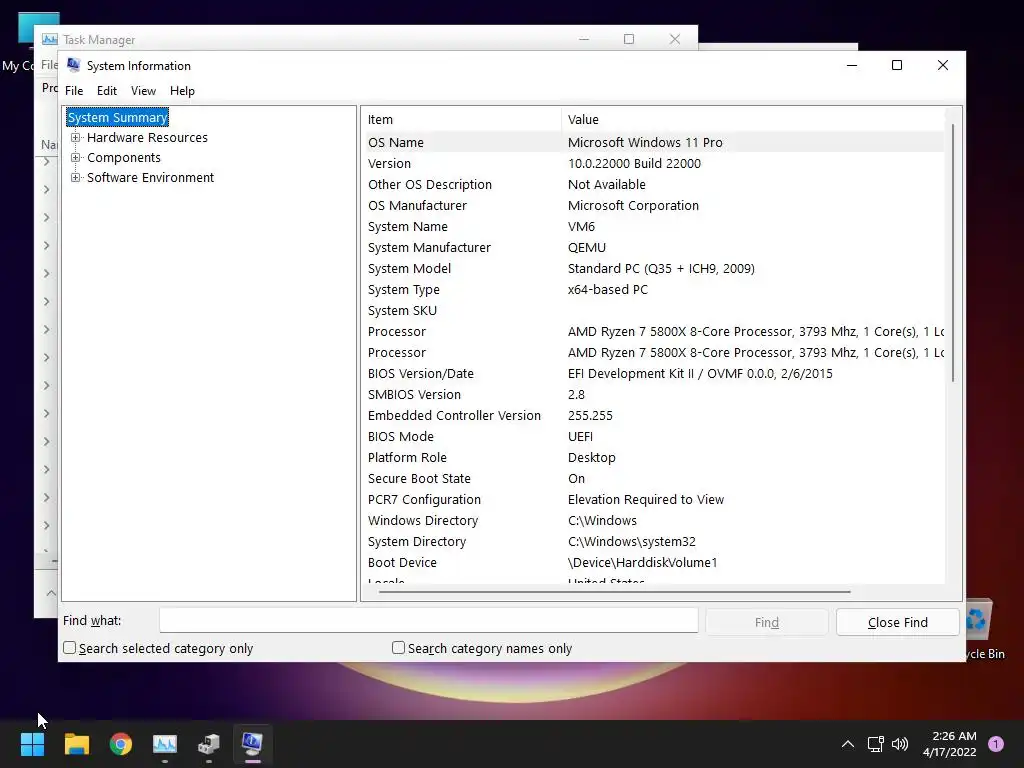Select the System Model row

pos(654,268)
